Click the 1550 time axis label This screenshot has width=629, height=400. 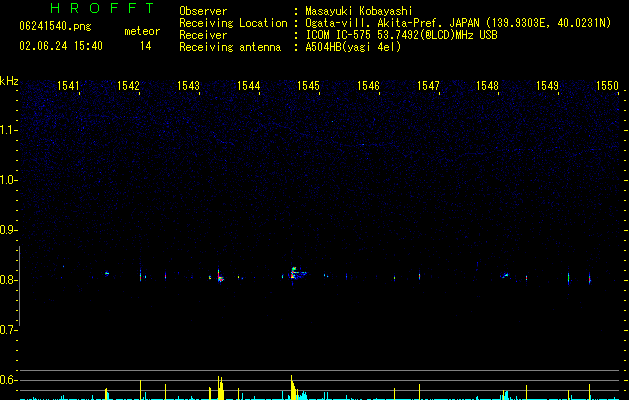607,85
